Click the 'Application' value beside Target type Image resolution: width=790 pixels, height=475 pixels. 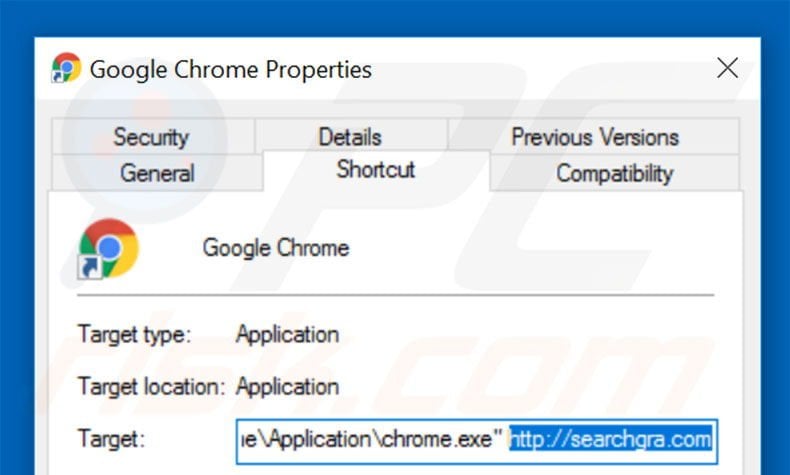287,335
